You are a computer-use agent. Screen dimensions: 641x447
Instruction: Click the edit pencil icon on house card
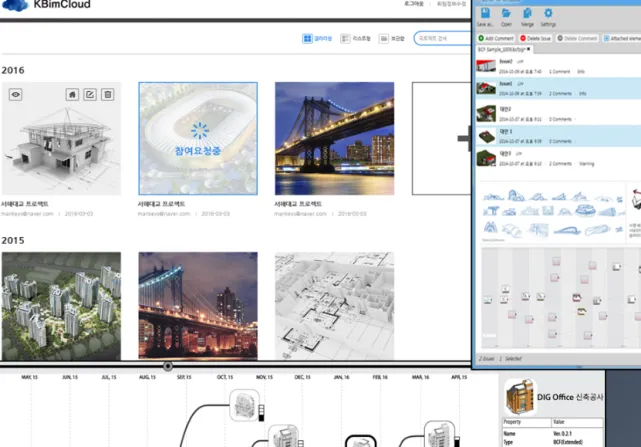tap(90, 94)
